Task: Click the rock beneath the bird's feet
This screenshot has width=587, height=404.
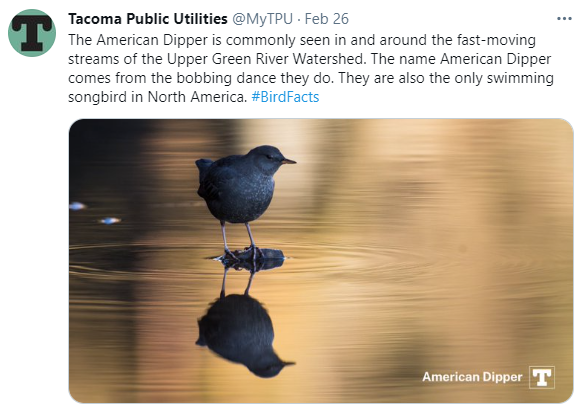Action: click(250, 259)
